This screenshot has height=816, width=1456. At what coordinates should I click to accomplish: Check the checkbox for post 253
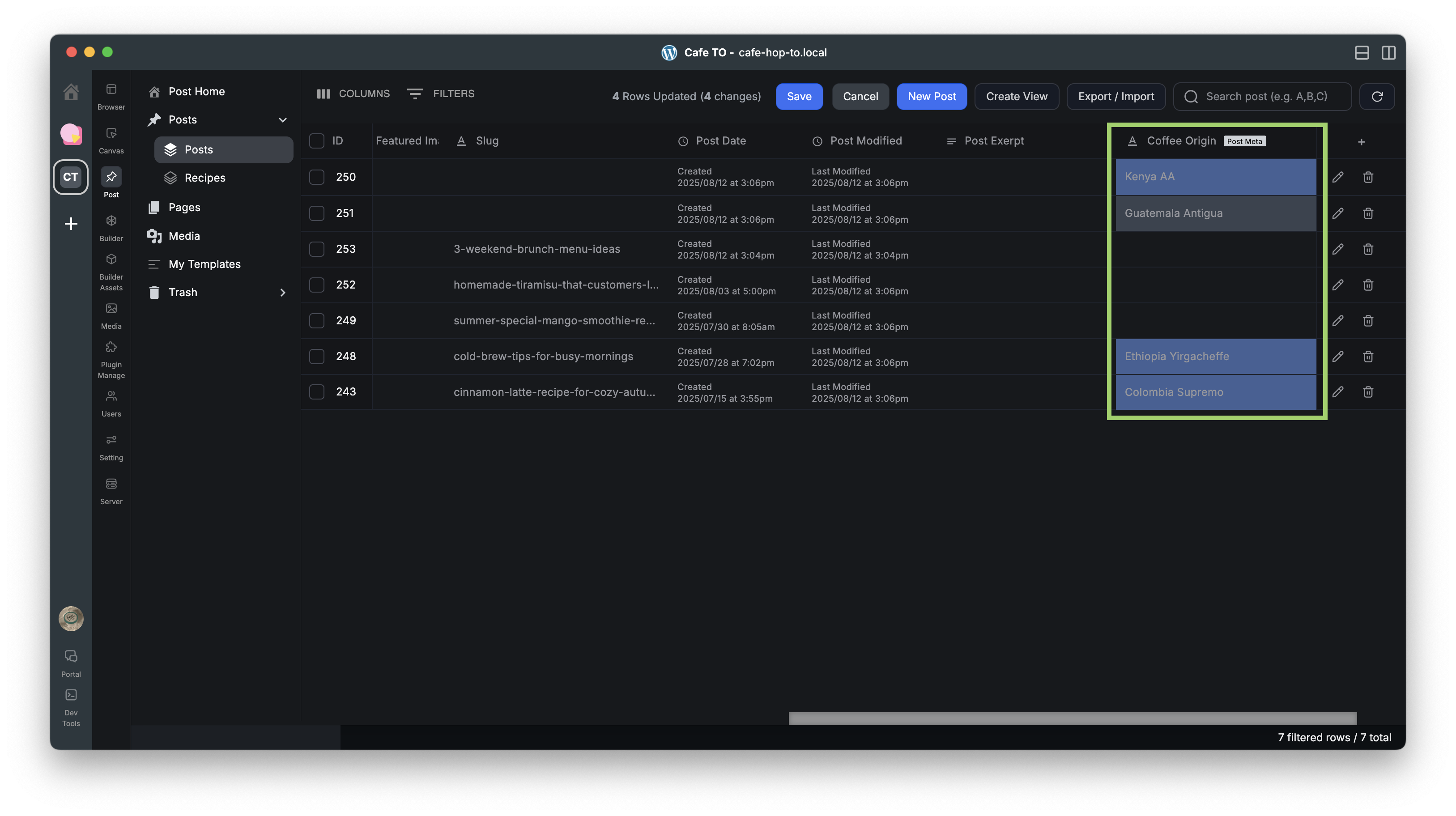(x=316, y=249)
